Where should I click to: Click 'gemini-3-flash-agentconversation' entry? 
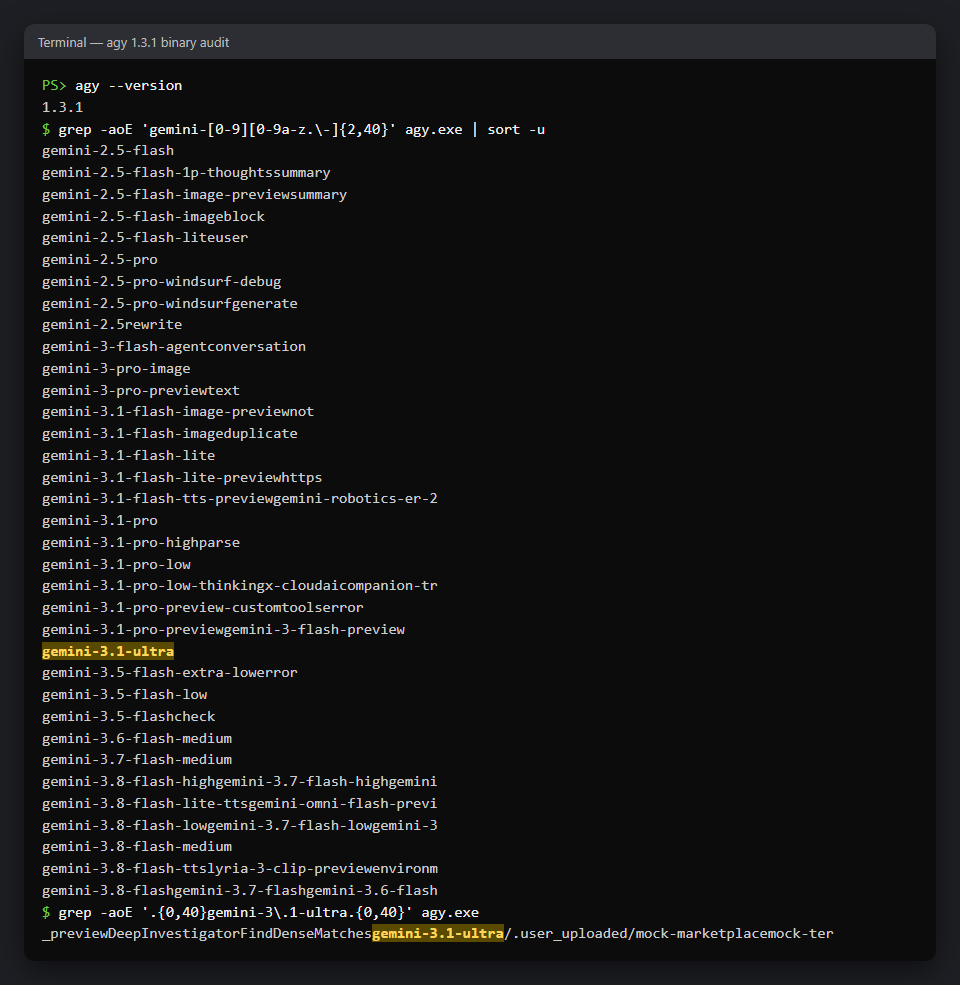click(x=174, y=347)
